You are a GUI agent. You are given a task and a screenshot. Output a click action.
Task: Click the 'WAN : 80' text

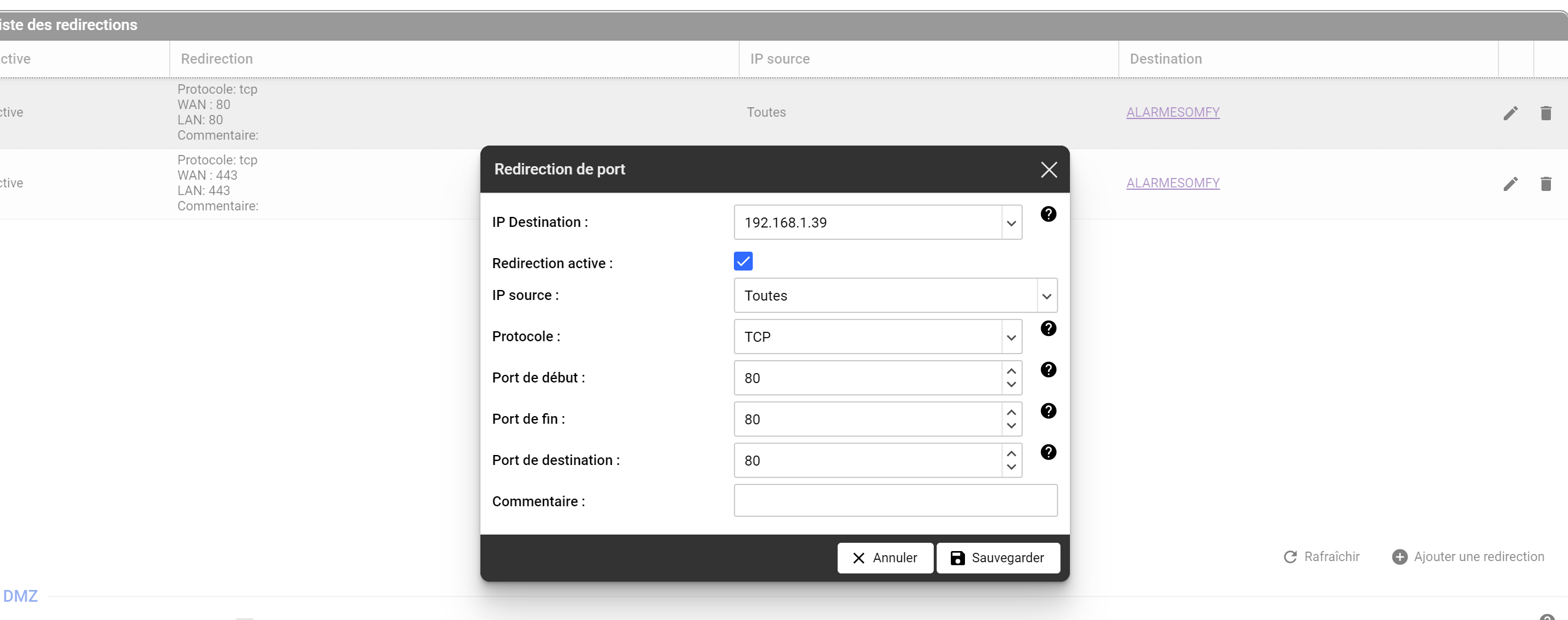point(204,105)
